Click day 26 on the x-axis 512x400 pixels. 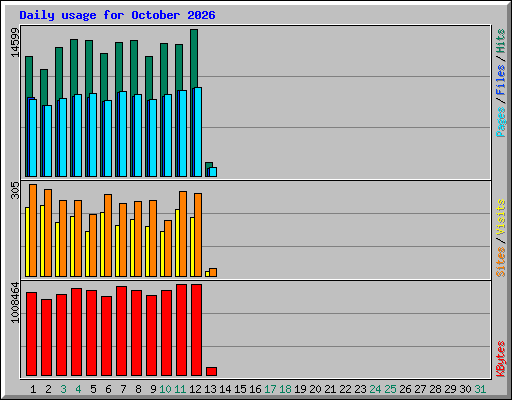(405, 389)
